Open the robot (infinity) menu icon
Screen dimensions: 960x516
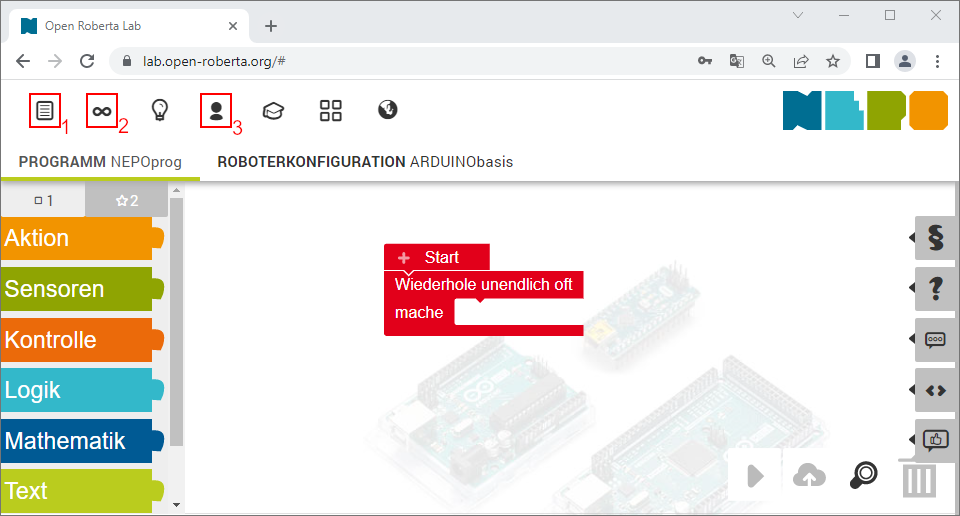tap(102, 111)
